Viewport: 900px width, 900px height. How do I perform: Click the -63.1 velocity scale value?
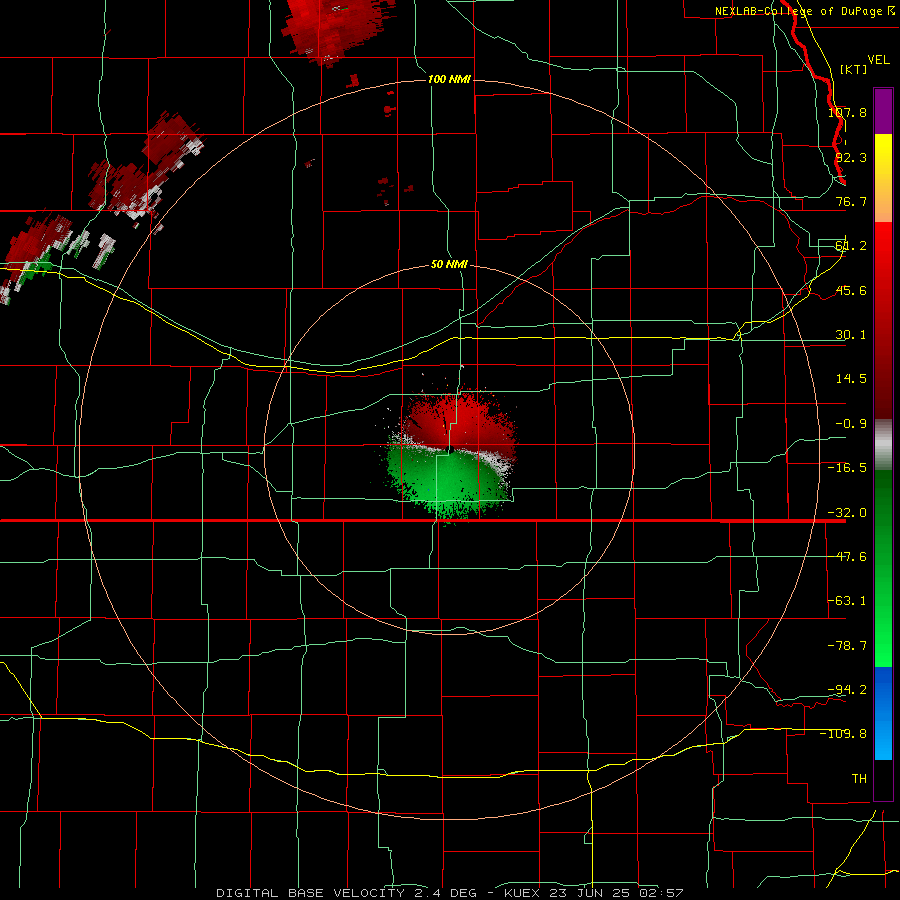pyautogui.click(x=847, y=601)
